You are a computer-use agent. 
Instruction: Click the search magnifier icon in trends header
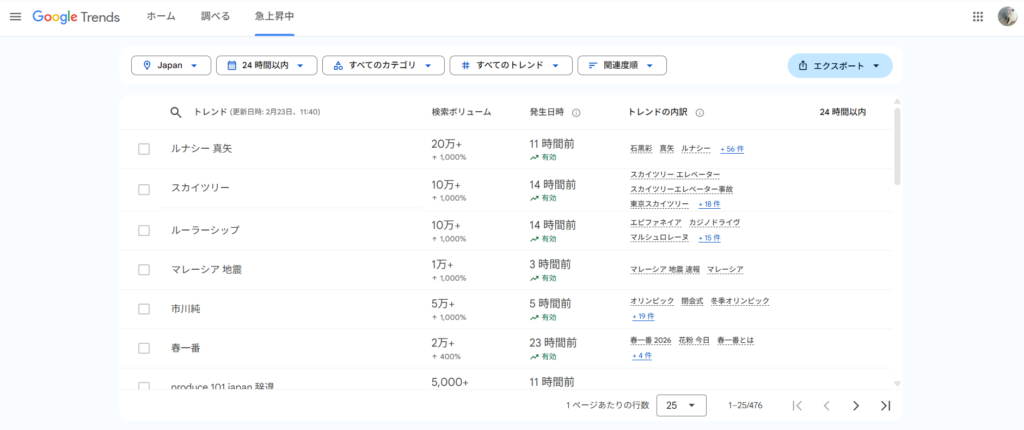pos(176,113)
